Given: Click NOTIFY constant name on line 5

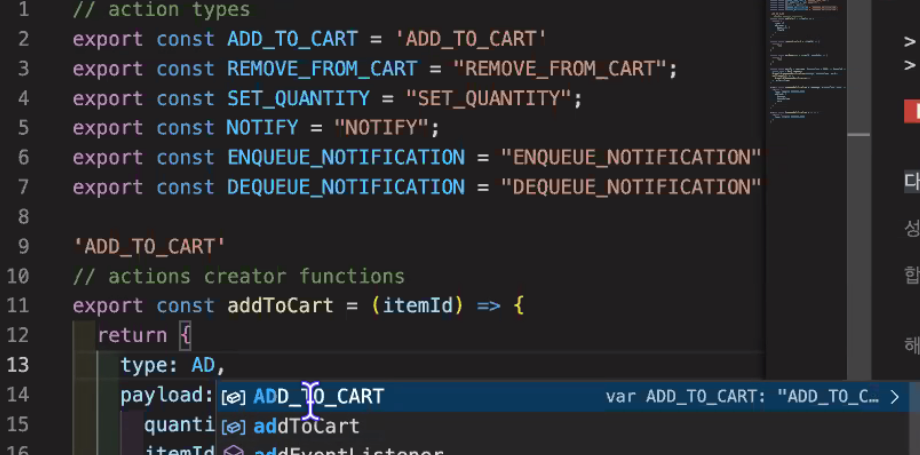Looking at the screenshot, I should (x=262, y=127).
